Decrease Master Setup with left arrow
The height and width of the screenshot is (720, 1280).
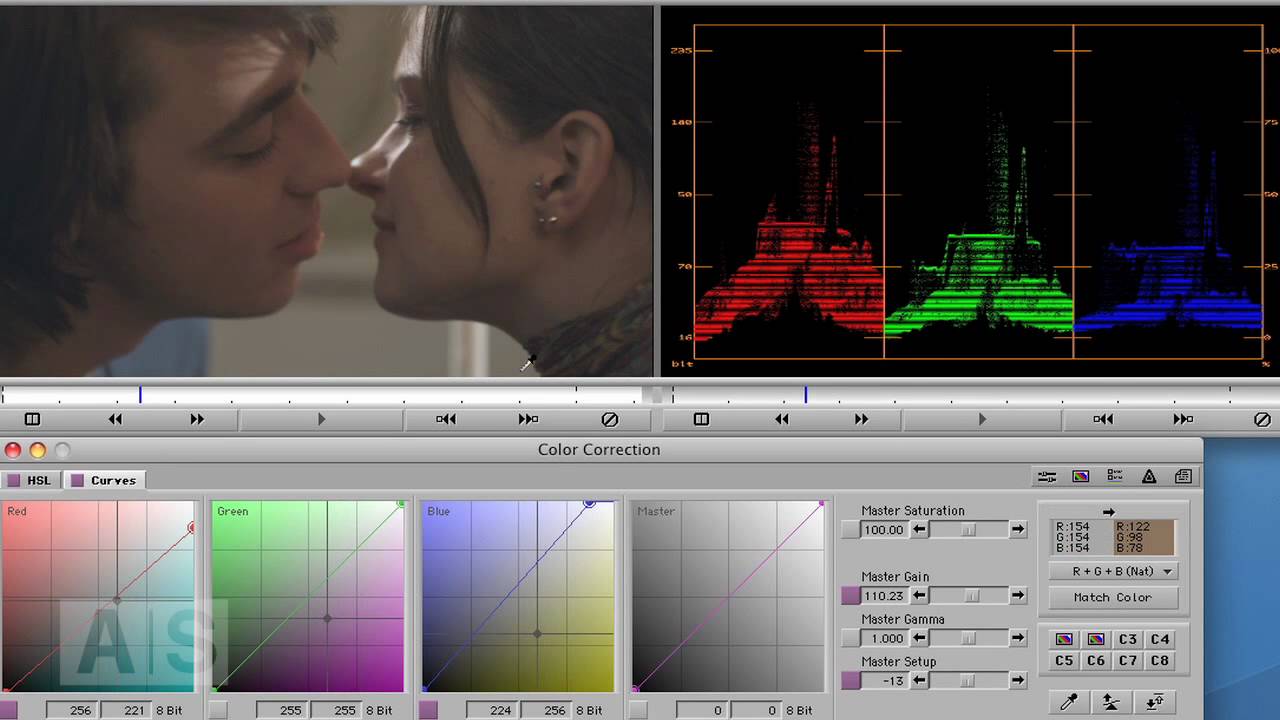(919, 680)
